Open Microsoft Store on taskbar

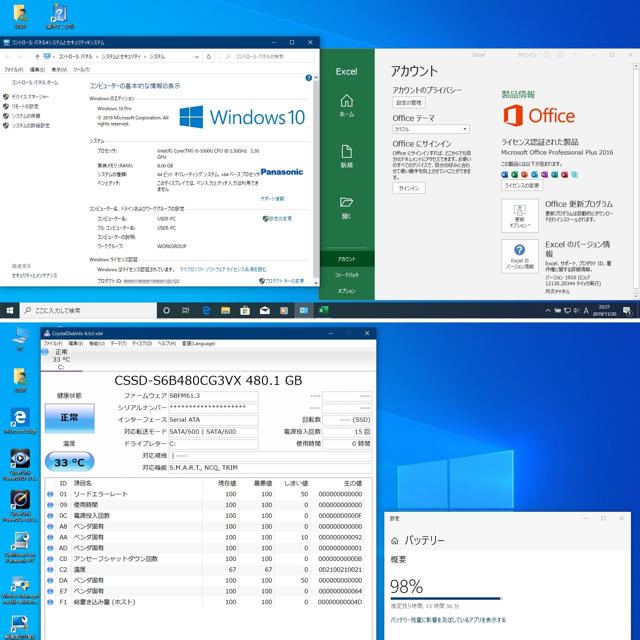[245, 311]
